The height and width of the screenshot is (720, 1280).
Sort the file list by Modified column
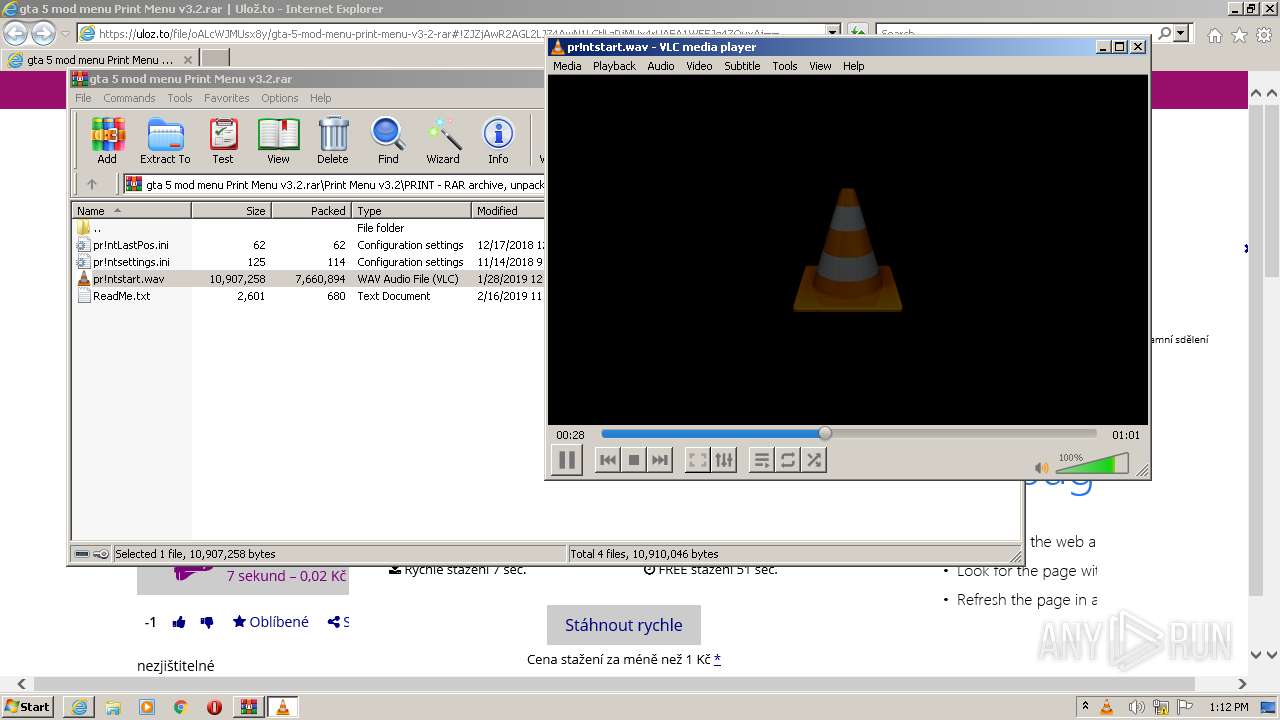tap(508, 211)
